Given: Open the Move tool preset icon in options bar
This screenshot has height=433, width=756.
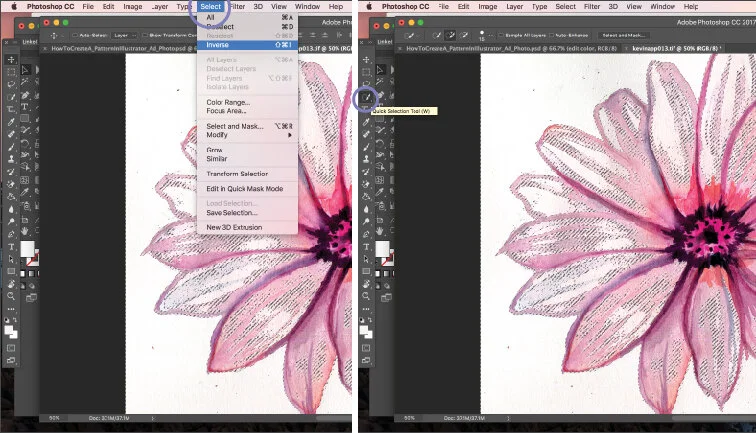Looking at the screenshot, I should point(54,36).
